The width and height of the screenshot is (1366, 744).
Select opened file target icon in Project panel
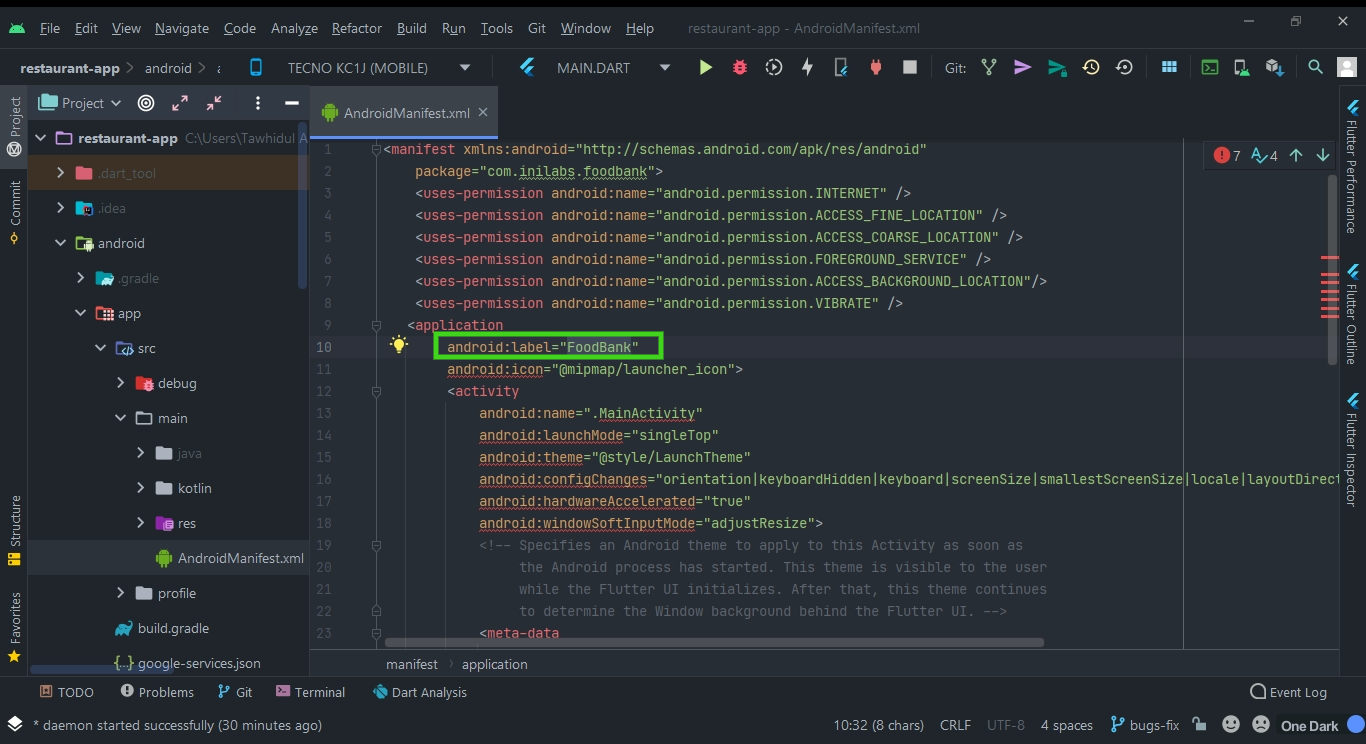coord(146,103)
